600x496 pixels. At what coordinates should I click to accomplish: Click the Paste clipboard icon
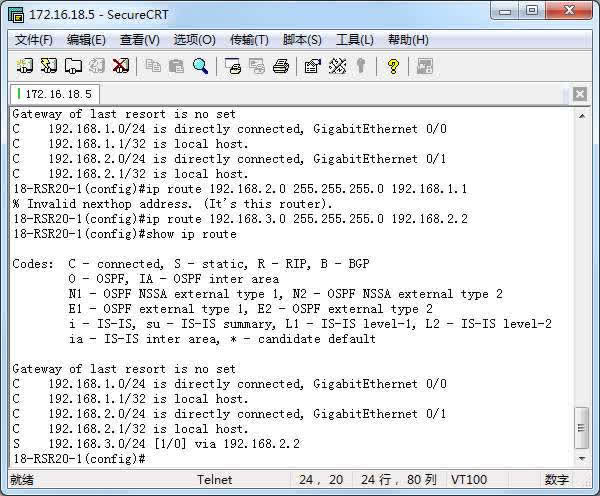click(x=176, y=66)
